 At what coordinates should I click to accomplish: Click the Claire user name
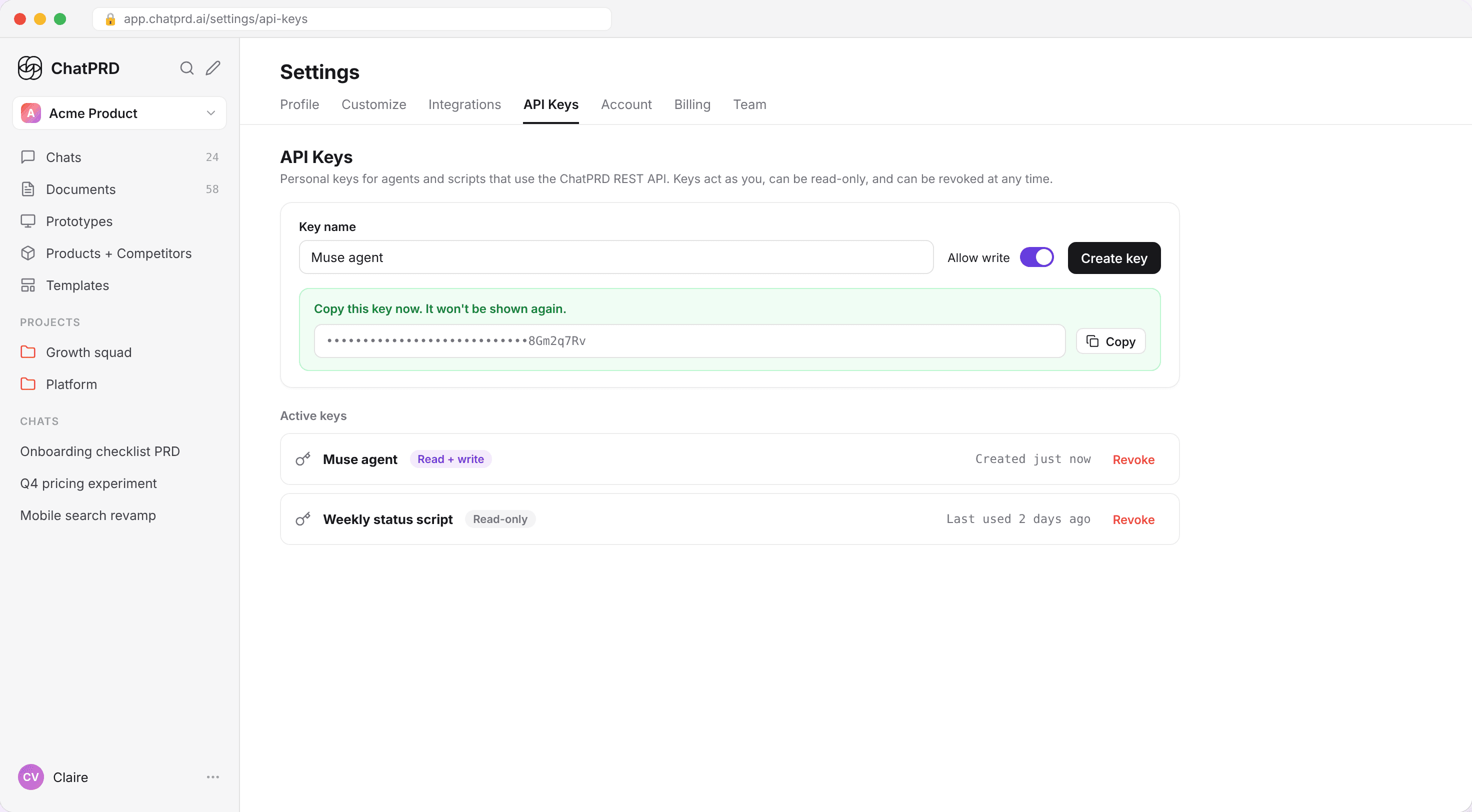tap(70, 777)
